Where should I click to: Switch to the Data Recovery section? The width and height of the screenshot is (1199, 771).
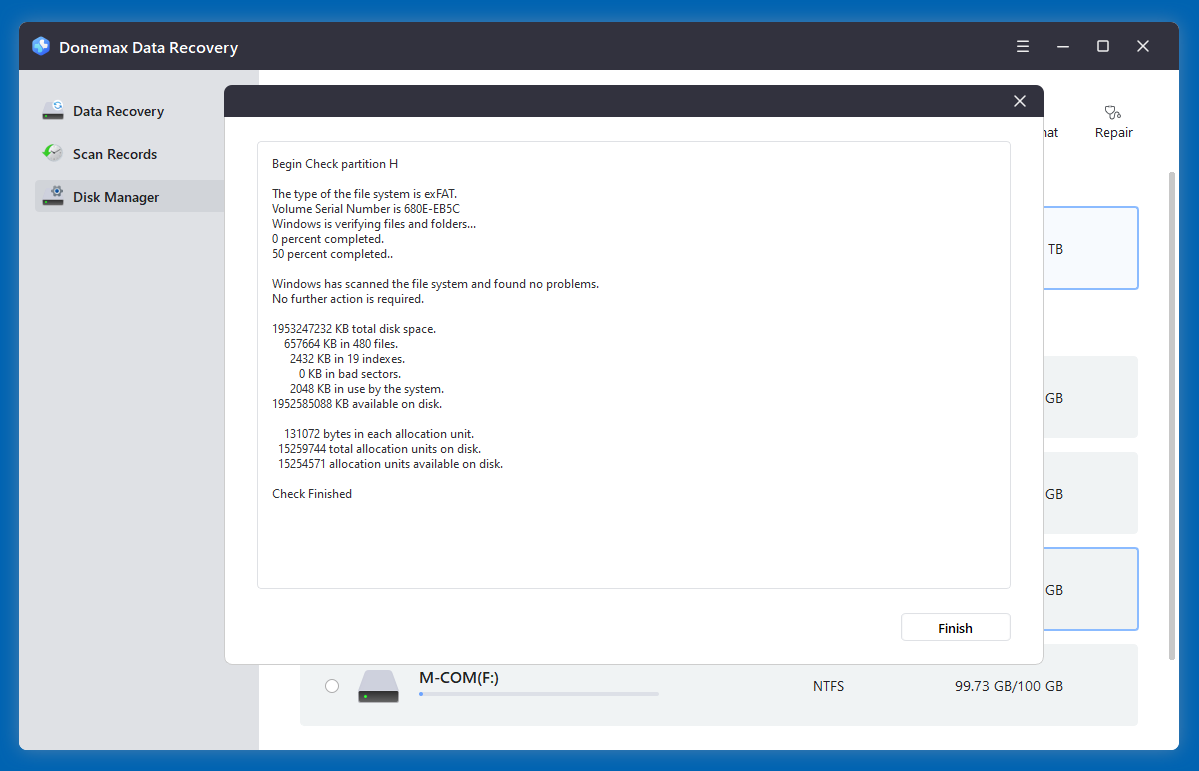pos(118,110)
